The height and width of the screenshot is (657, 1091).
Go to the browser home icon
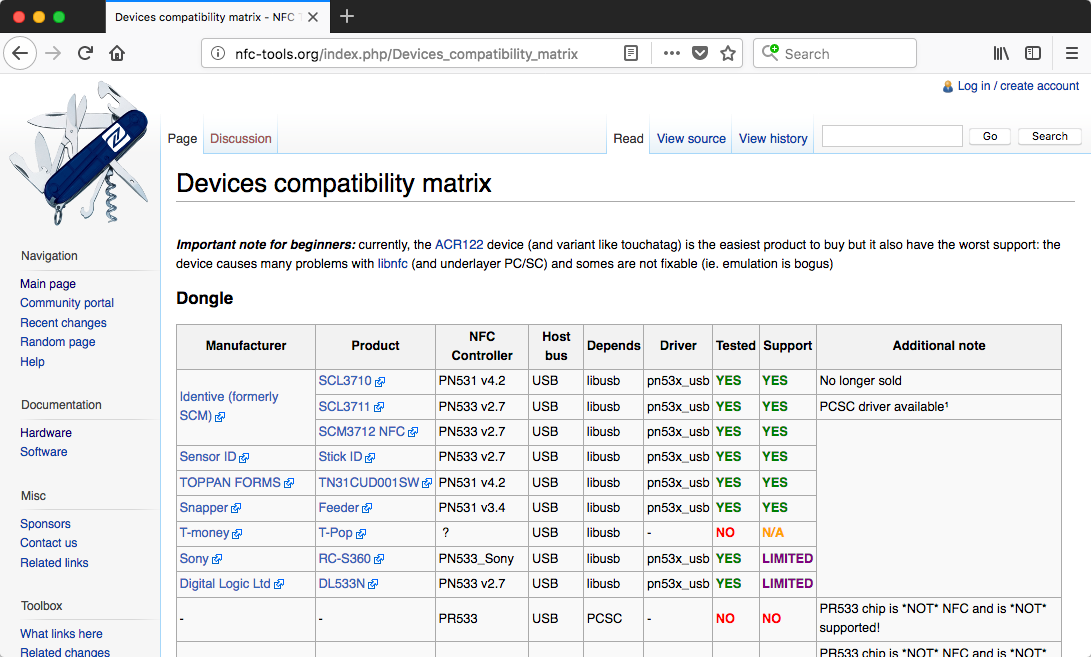click(117, 54)
